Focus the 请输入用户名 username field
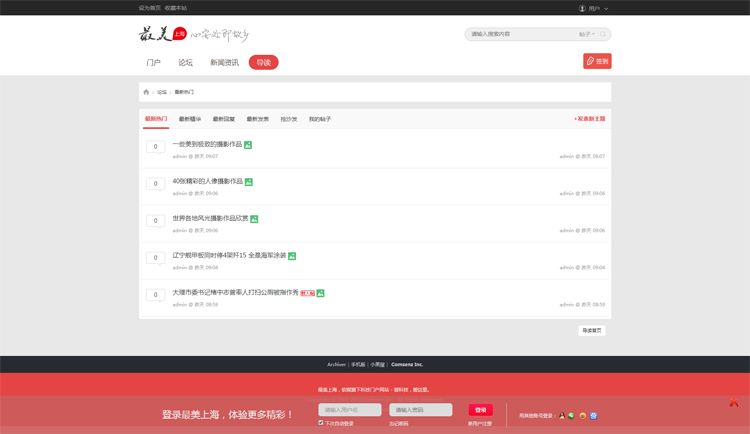Viewport: 750px width, 434px height. [x=350, y=410]
